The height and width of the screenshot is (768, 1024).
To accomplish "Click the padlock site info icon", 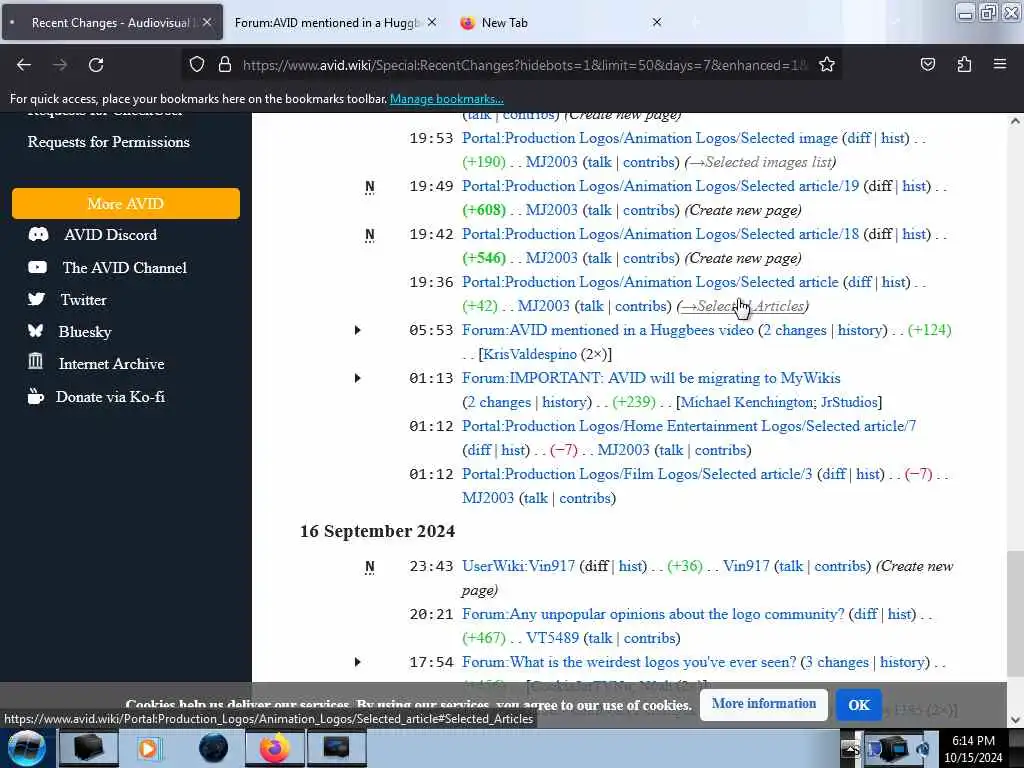I will (225, 65).
